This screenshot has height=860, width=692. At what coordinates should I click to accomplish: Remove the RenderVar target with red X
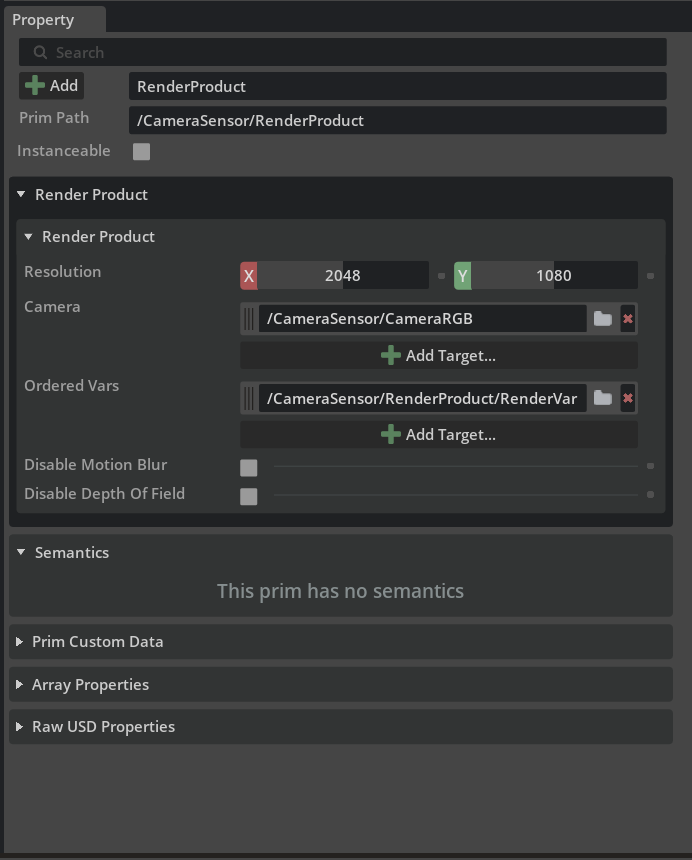click(x=628, y=398)
